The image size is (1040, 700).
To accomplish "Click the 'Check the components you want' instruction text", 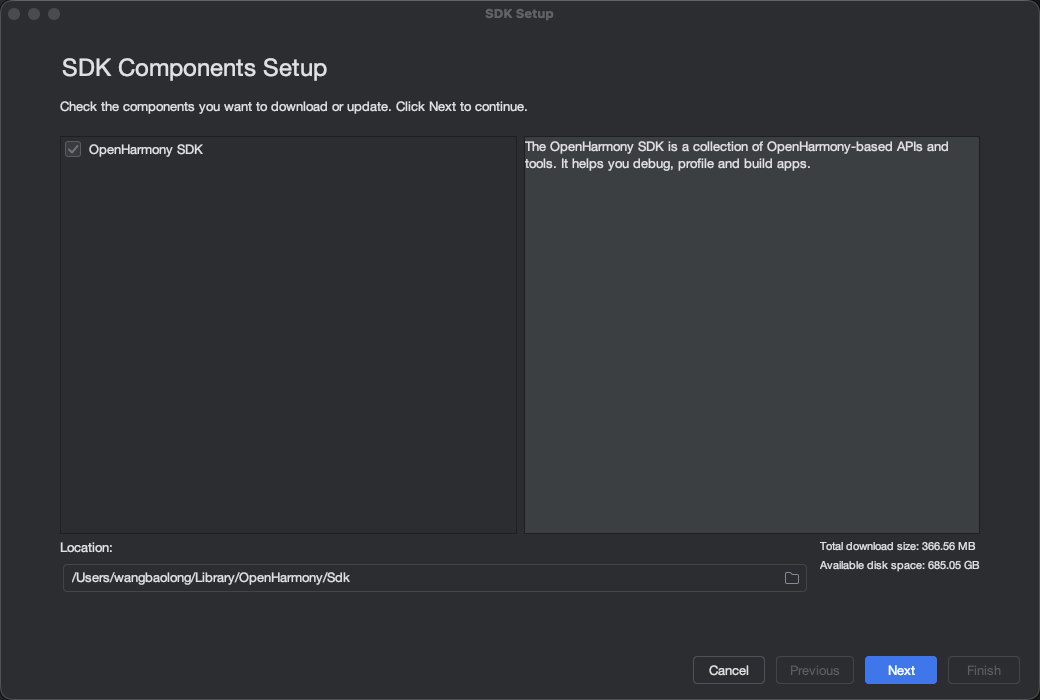I will 294,107.
